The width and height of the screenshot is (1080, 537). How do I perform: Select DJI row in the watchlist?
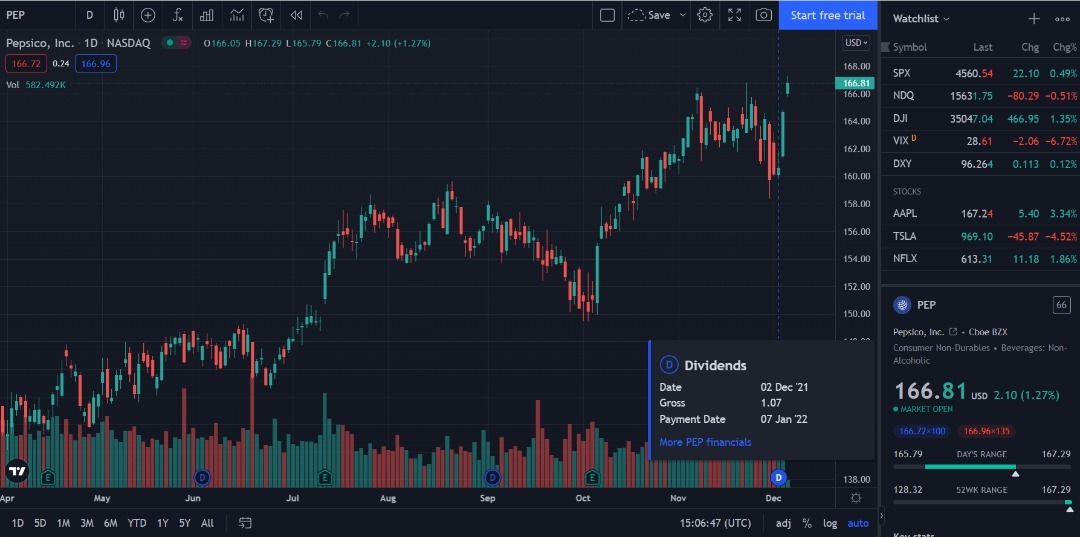(981, 118)
